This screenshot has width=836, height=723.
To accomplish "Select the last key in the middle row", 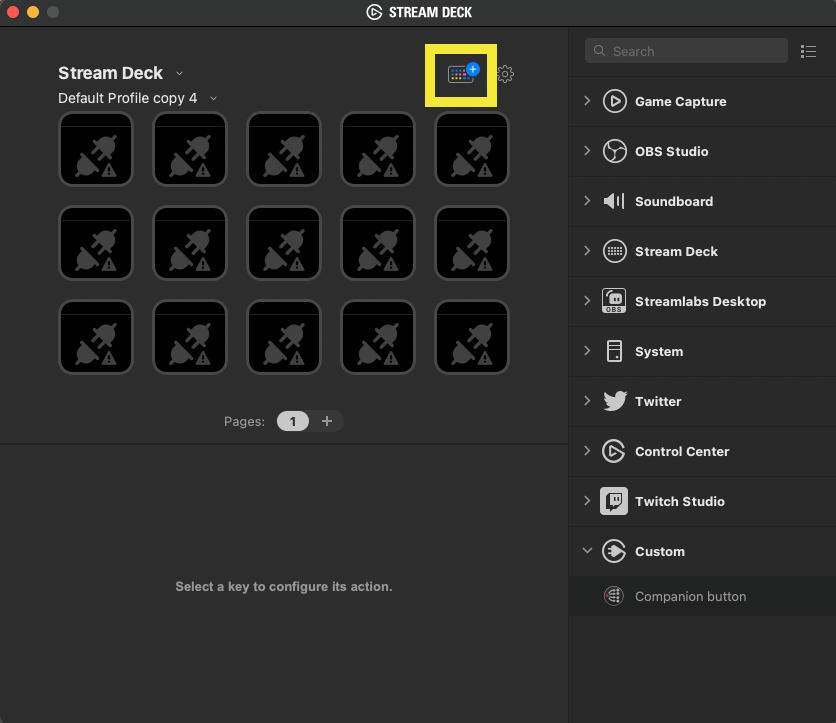I will click(x=472, y=243).
